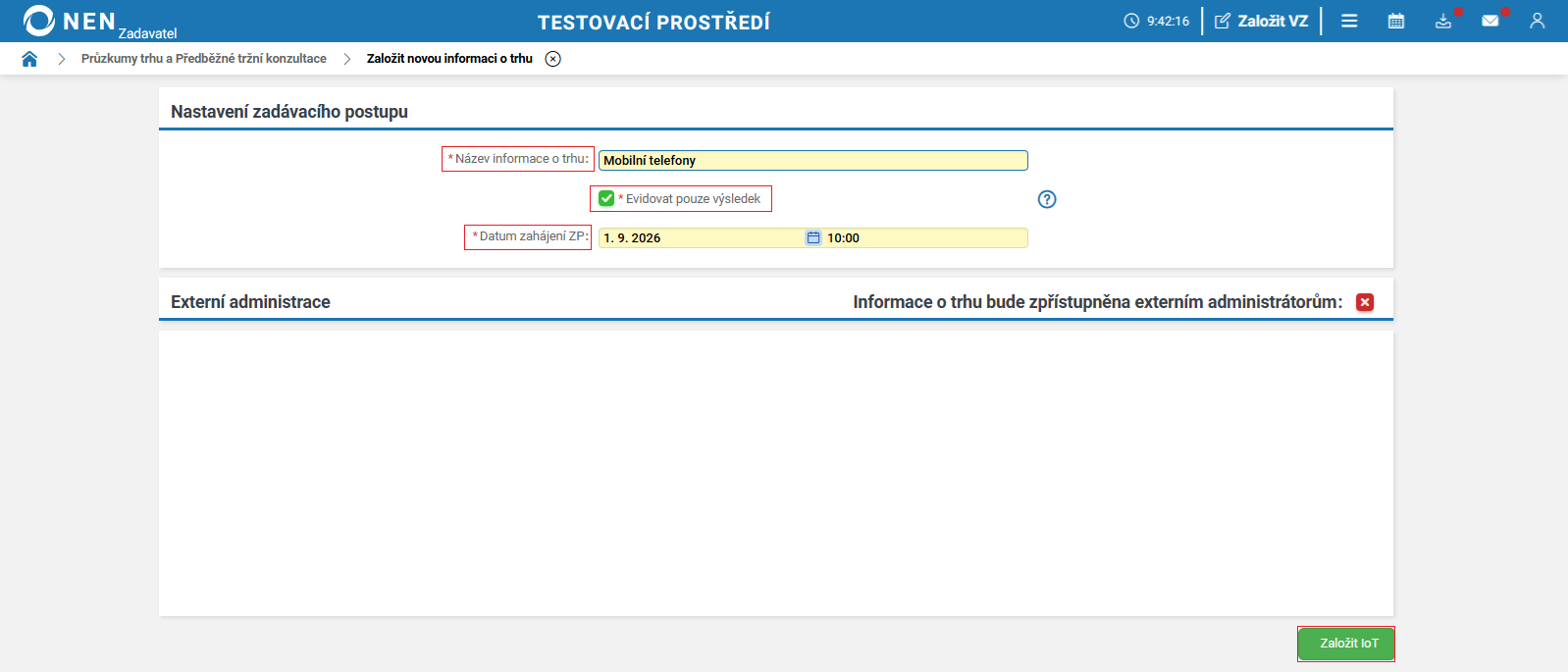This screenshot has height=672, width=1568.
Task: Open the downloads tray icon
Action: 1443,21
